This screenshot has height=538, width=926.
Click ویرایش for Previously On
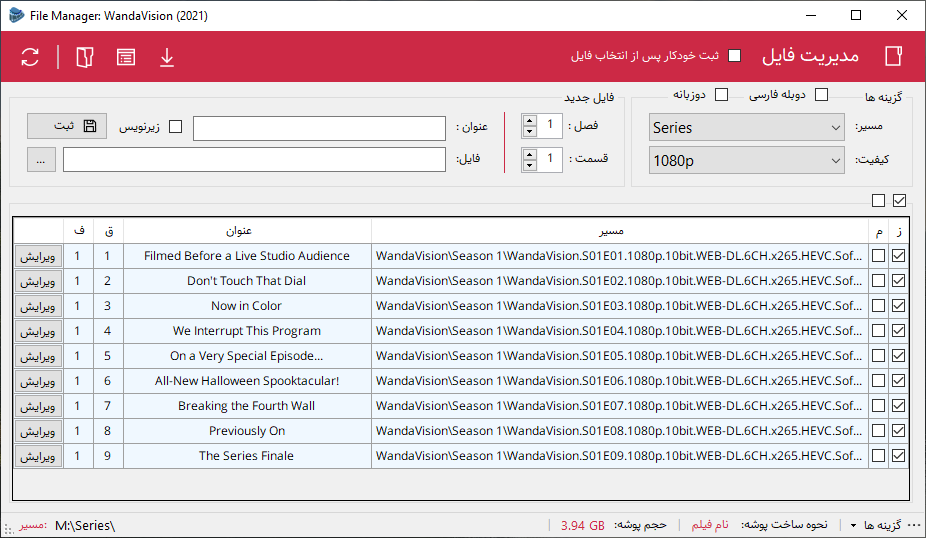38,432
